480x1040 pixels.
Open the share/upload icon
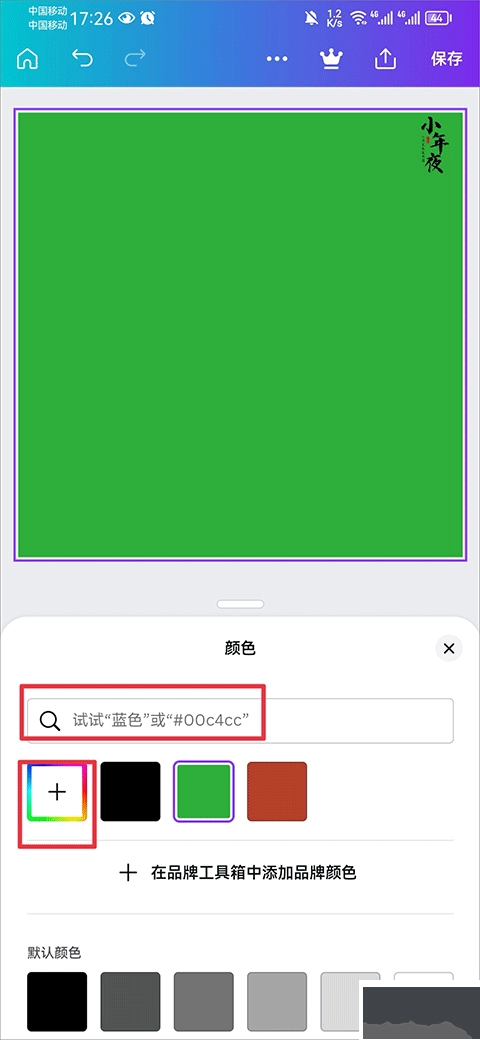(x=385, y=59)
